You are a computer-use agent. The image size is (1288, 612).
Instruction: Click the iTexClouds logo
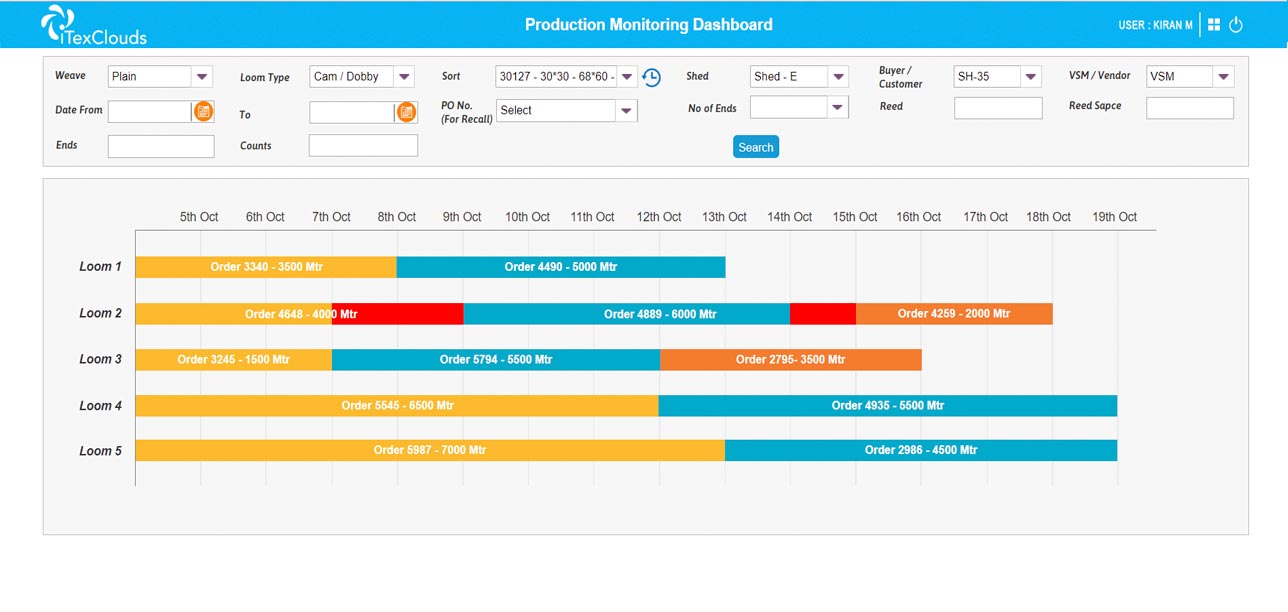pos(93,26)
